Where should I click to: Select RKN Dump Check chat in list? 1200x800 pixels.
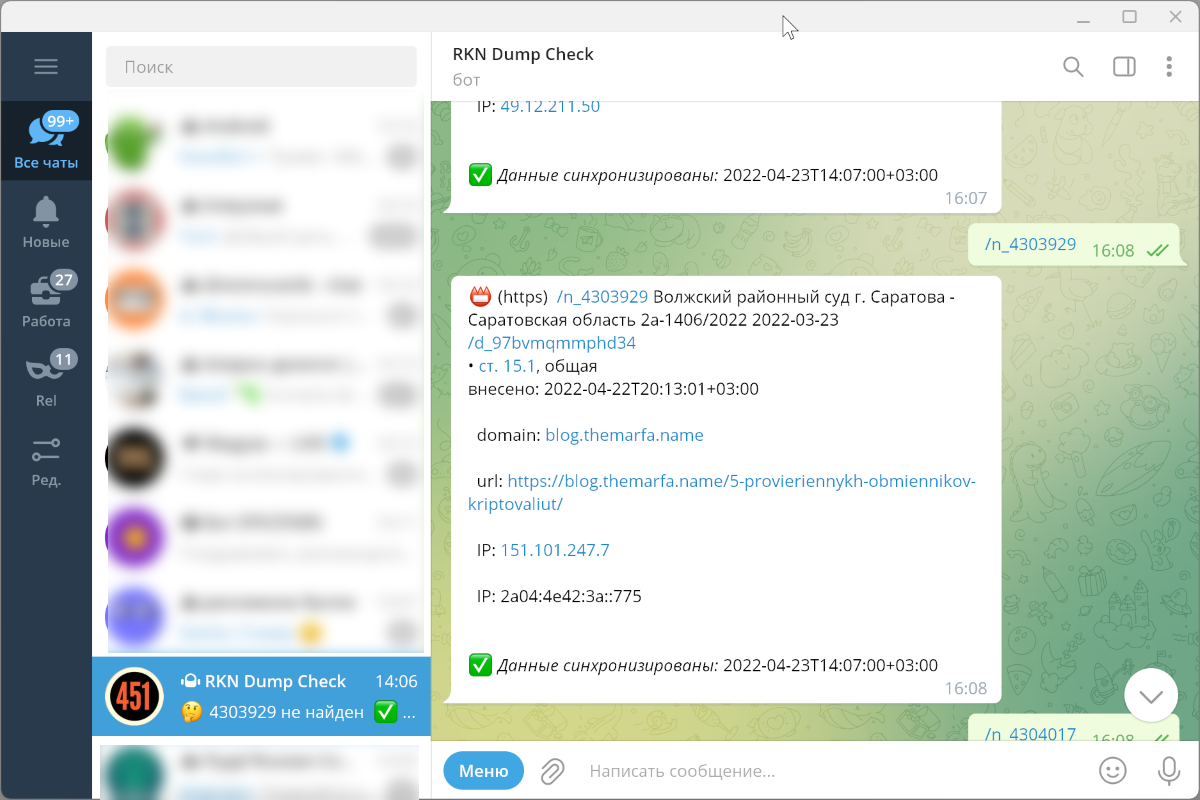click(x=261, y=696)
